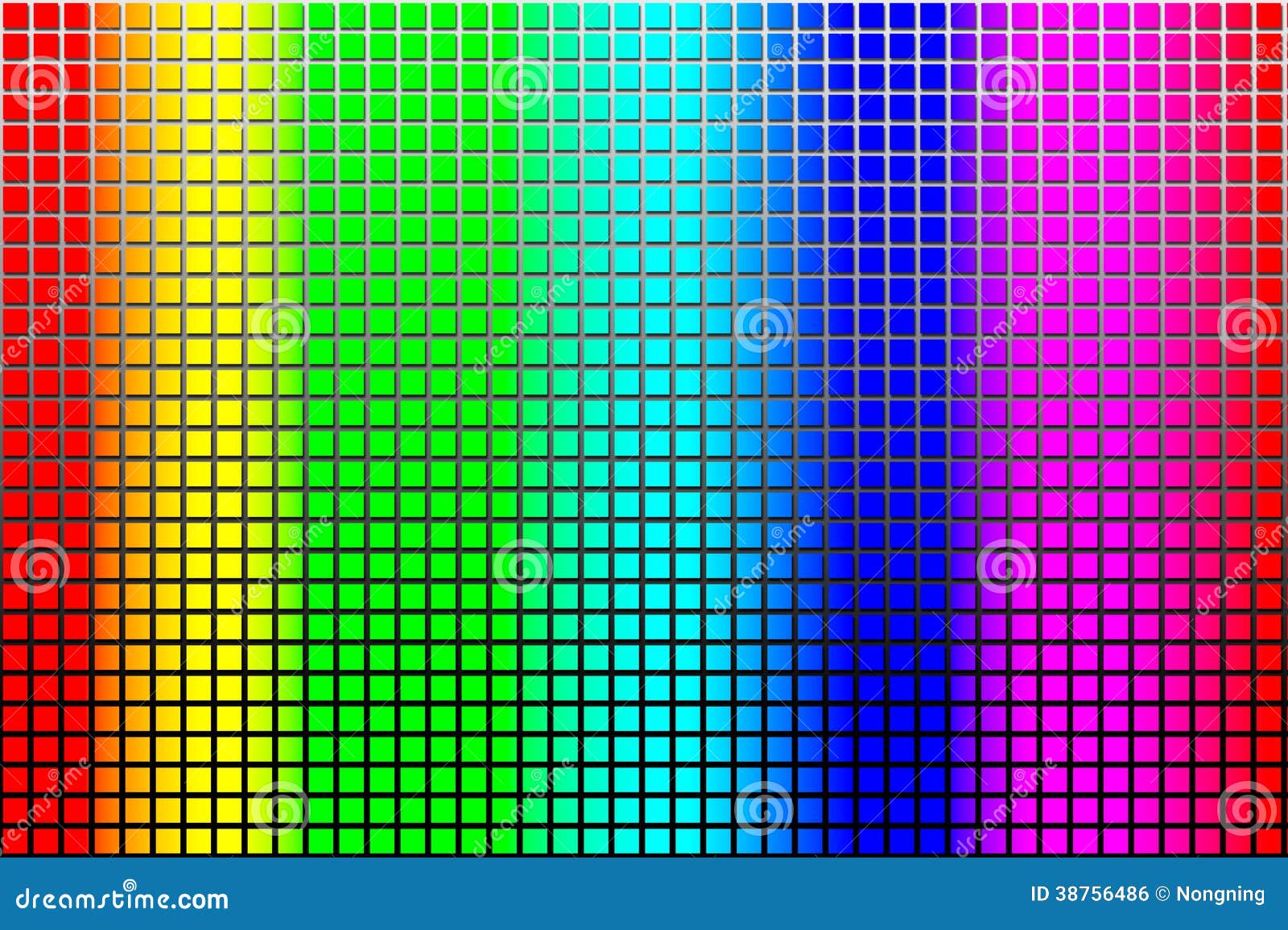Click a red square in the top-left corner
1288x930 pixels.
pyautogui.click(x=16, y=16)
